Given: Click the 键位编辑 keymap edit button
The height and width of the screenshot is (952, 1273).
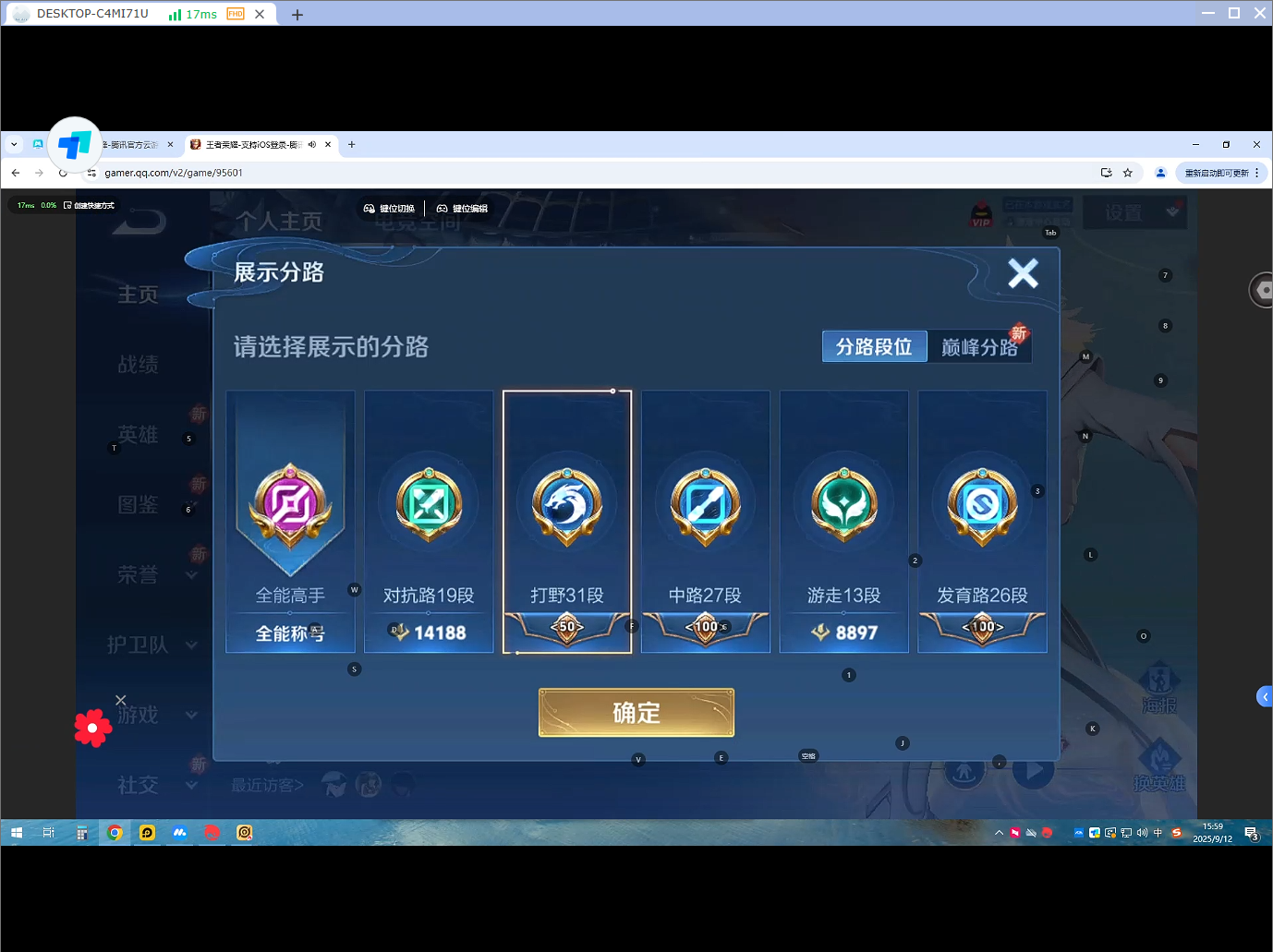Looking at the screenshot, I should tap(462, 209).
